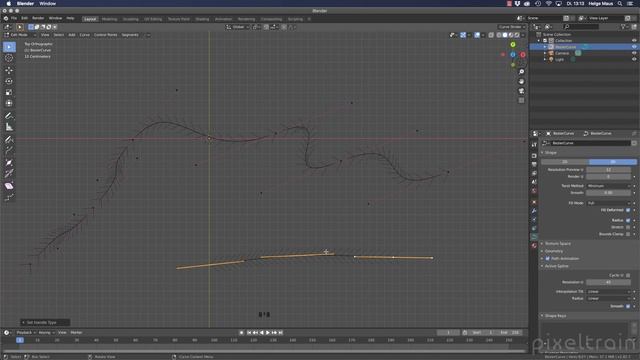Activate the Rotate tool

[9, 81]
